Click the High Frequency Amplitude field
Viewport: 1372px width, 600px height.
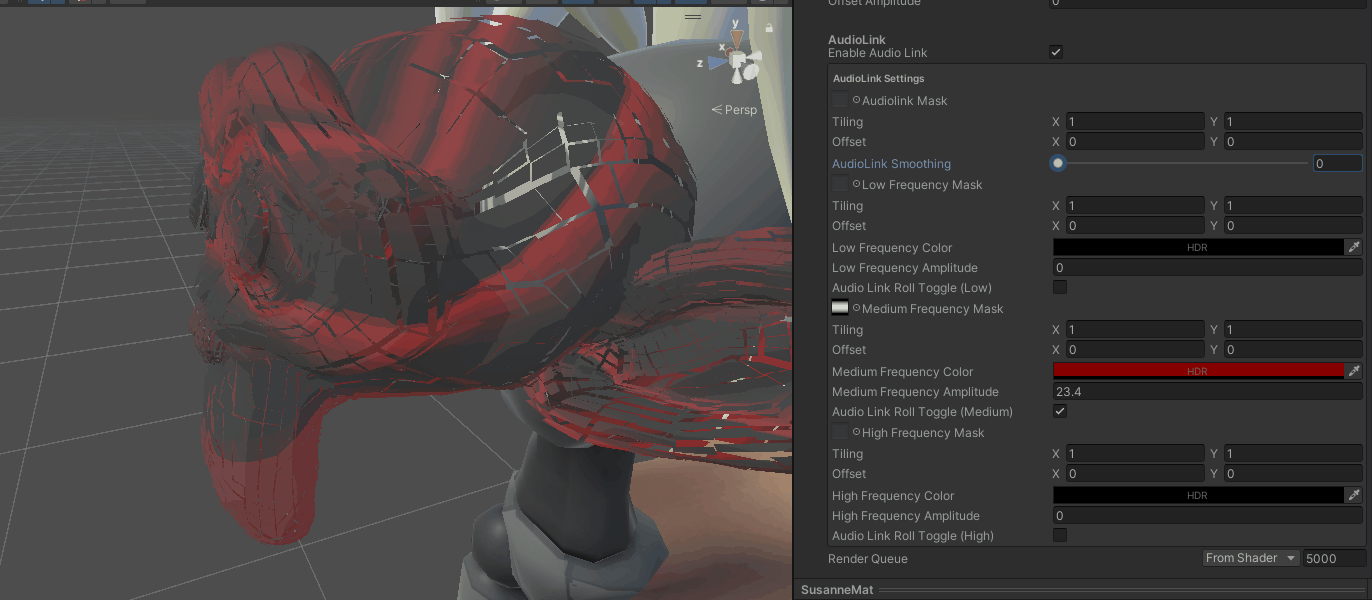click(x=1208, y=515)
